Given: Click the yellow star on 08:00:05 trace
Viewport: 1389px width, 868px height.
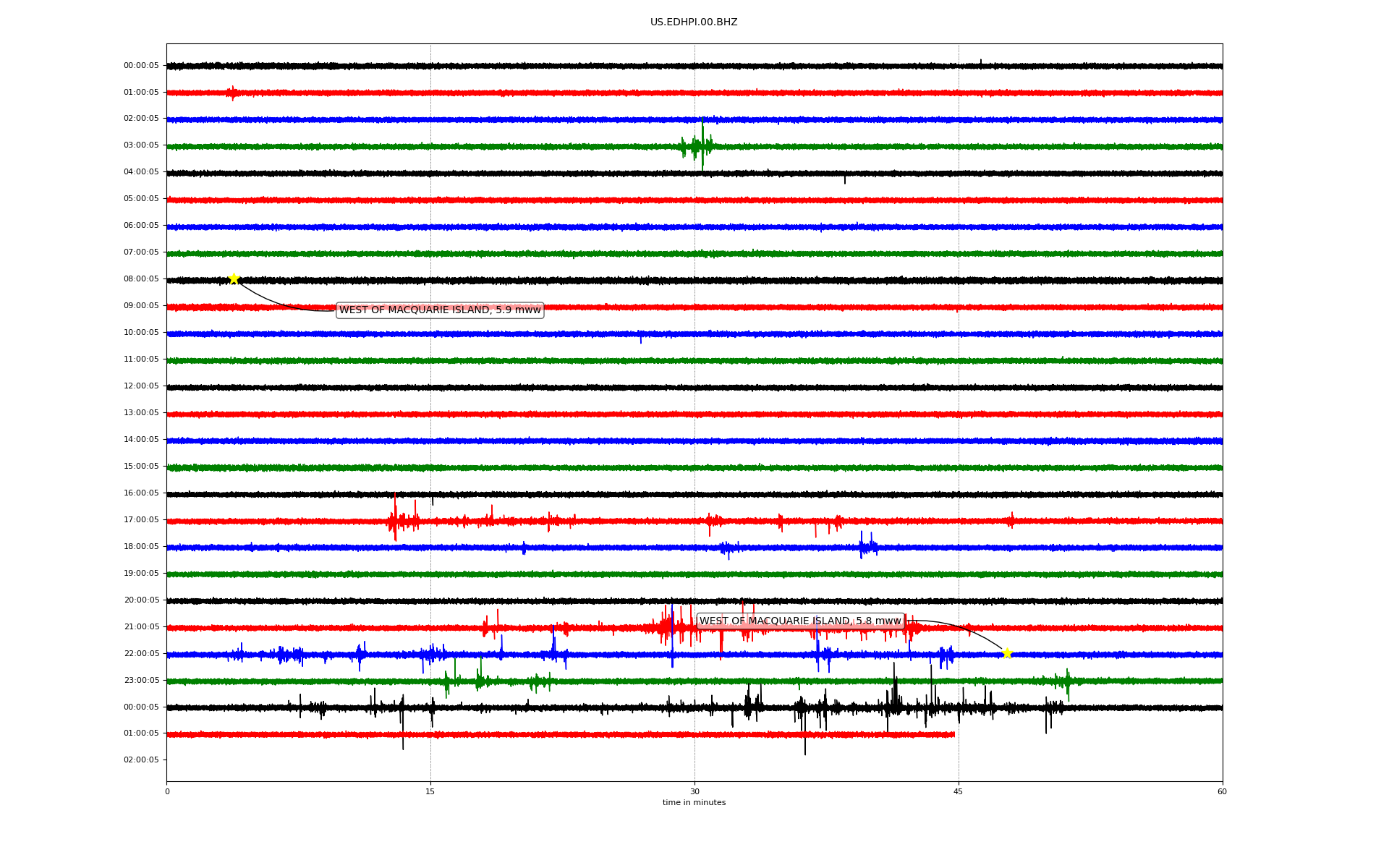Looking at the screenshot, I should (x=234, y=278).
